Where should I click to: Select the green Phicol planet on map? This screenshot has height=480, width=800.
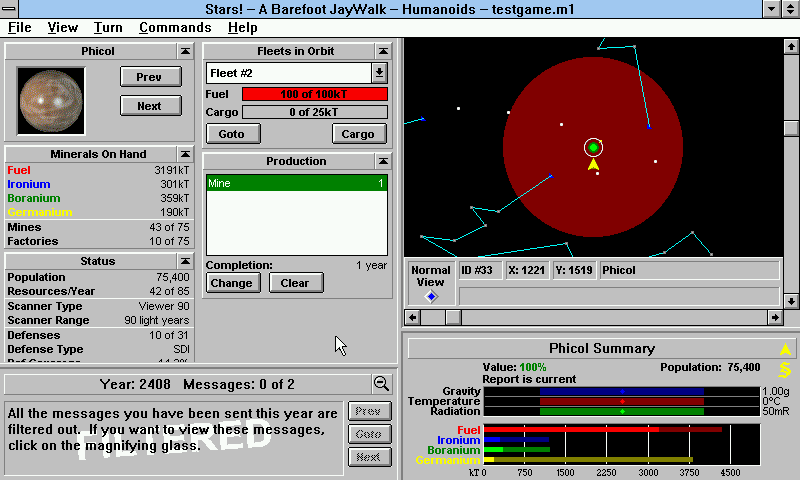click(x=593, y=148)
